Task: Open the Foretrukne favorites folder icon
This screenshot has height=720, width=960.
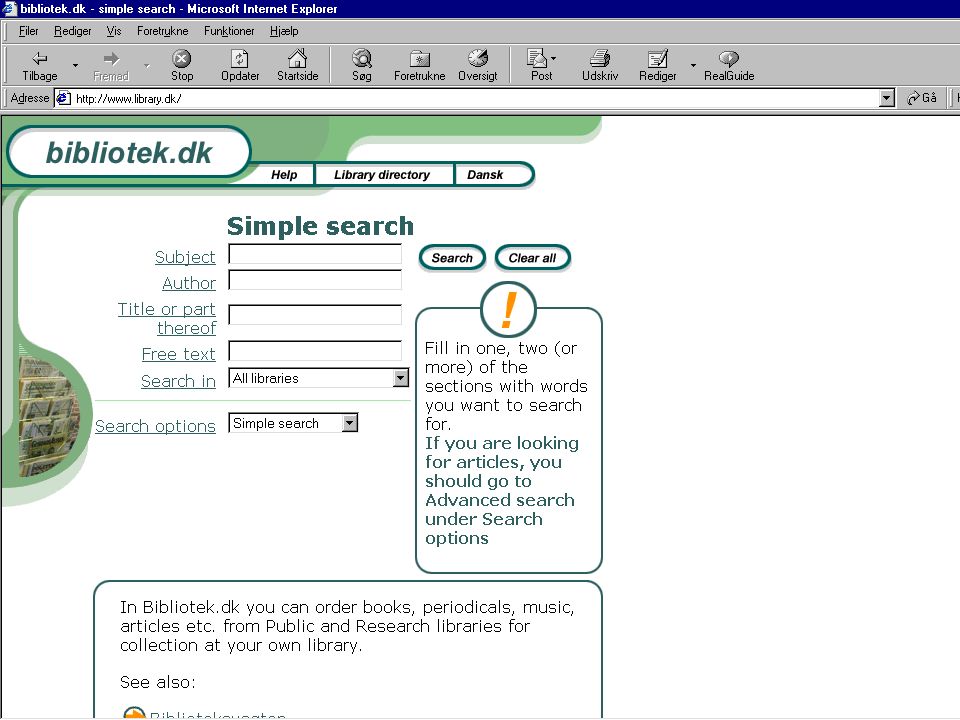Action: tap(419, 59)
